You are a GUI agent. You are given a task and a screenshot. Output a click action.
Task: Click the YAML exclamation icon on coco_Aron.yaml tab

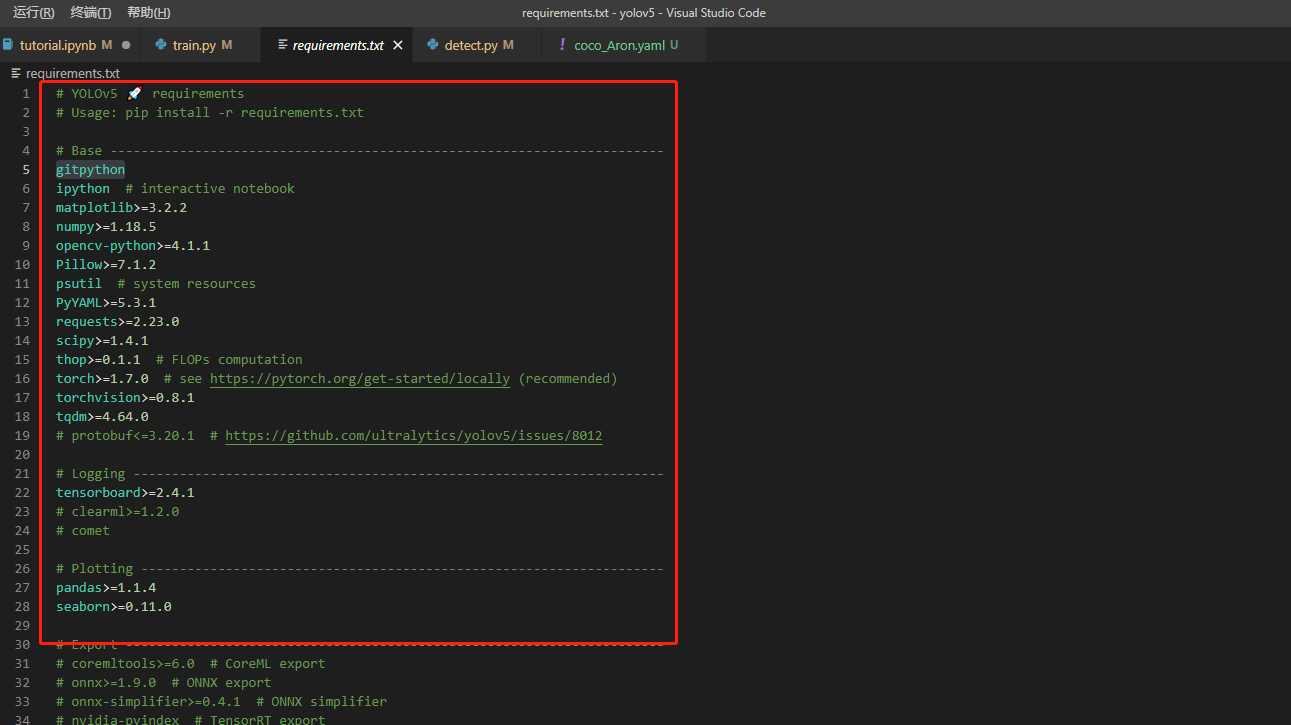562,45
